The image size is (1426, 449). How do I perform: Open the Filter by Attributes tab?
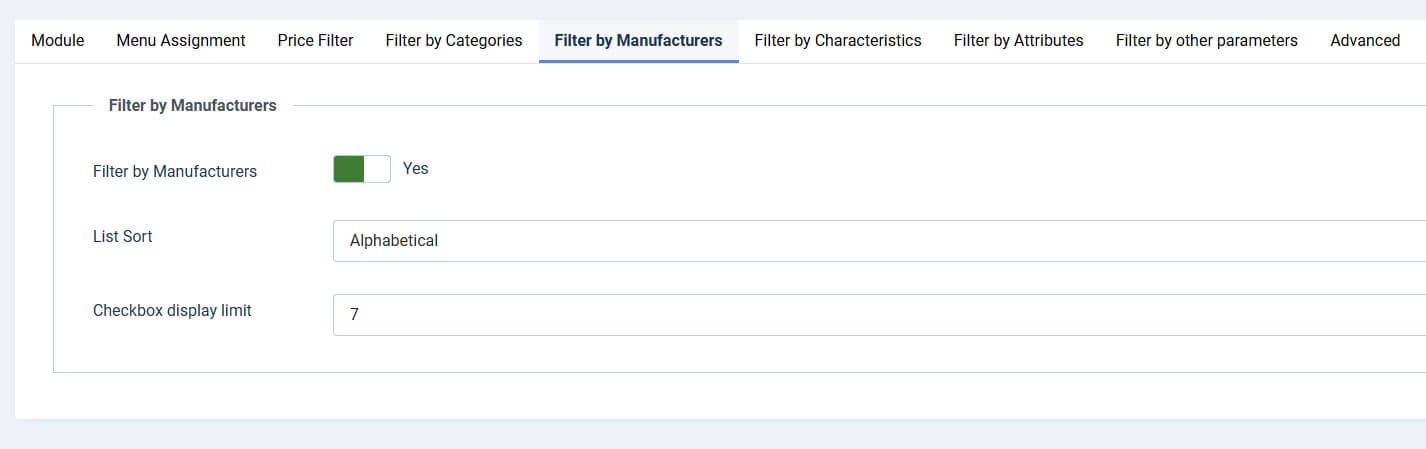coord(1018,41)
